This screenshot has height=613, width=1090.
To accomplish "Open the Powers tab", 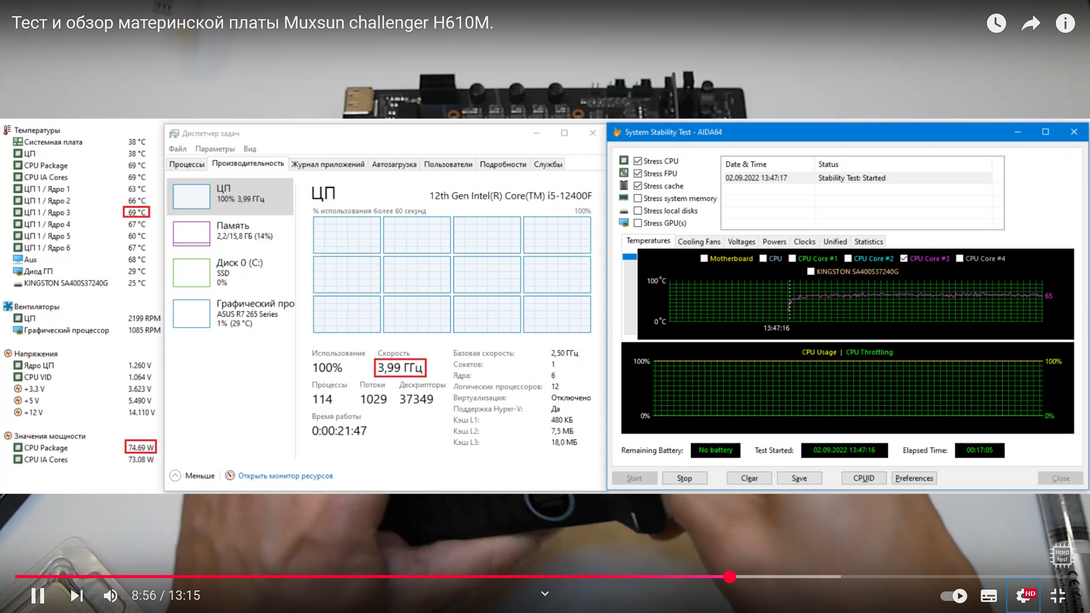I will pos(774,242).
